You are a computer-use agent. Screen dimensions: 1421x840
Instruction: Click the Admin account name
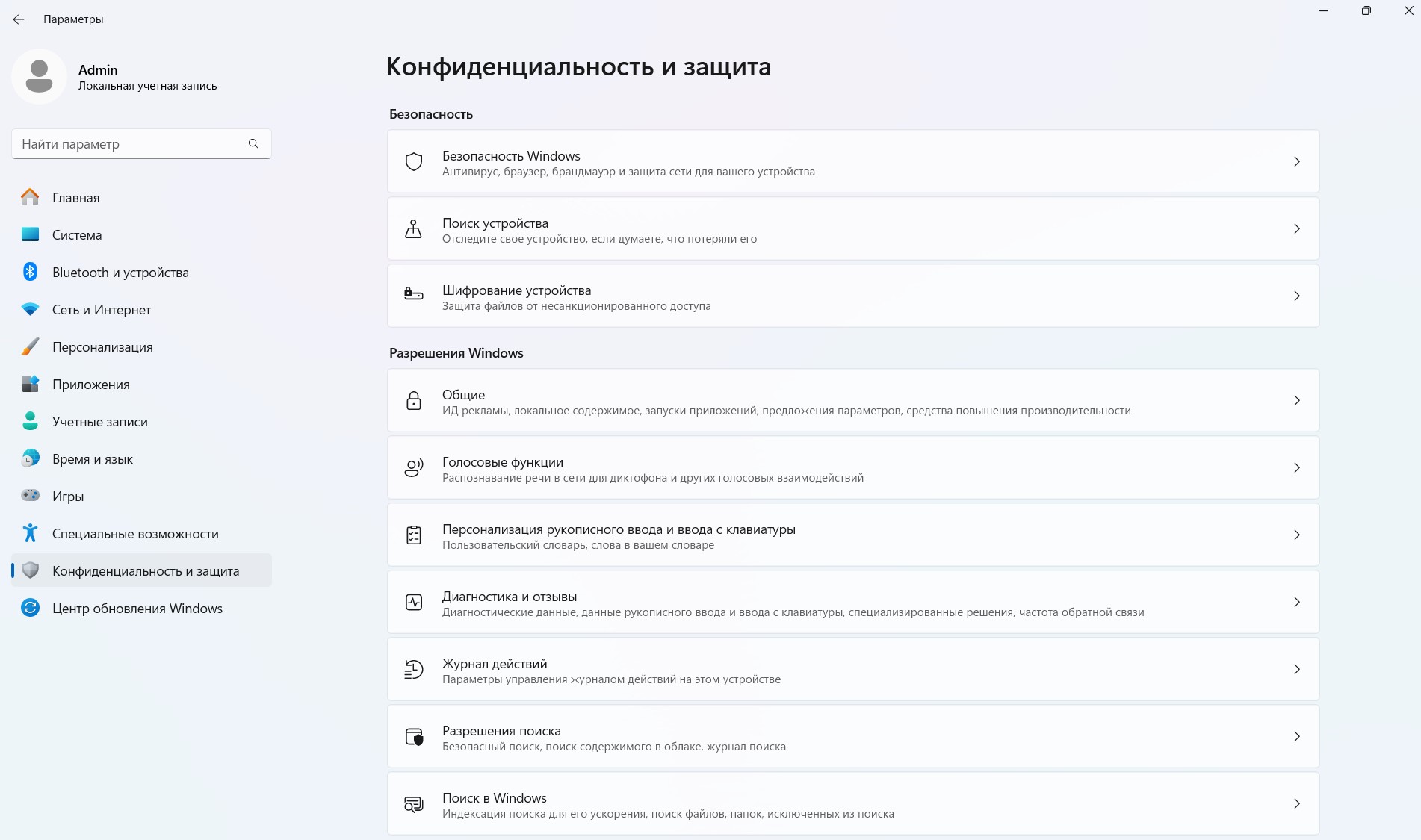(98, 69)
